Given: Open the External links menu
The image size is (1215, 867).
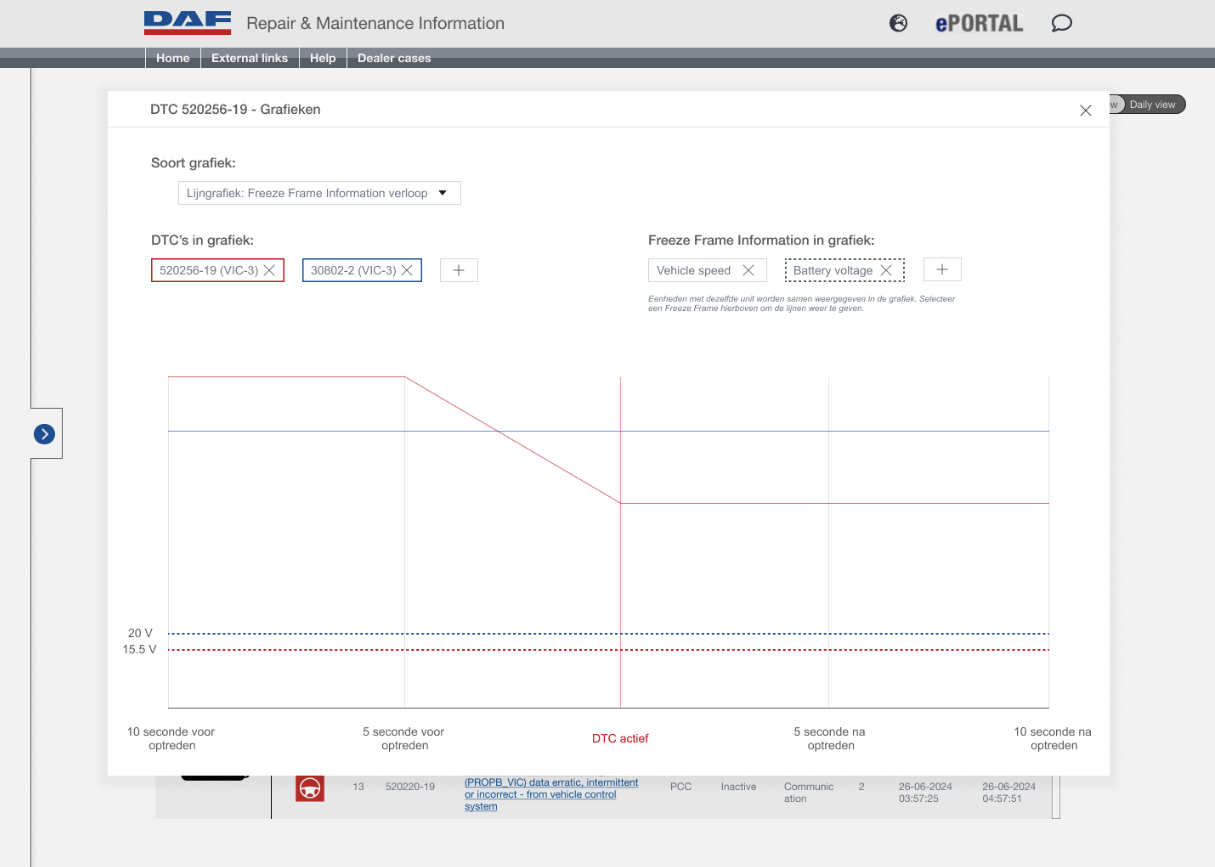Looking at the screenshot, I should point(249,58).
